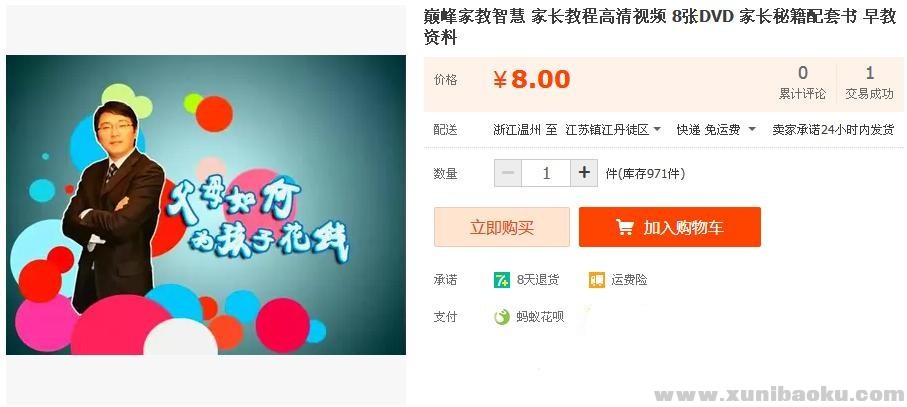Click the product image 父母如何为孩子花钱
907x407 pixels.
(206, 205)
